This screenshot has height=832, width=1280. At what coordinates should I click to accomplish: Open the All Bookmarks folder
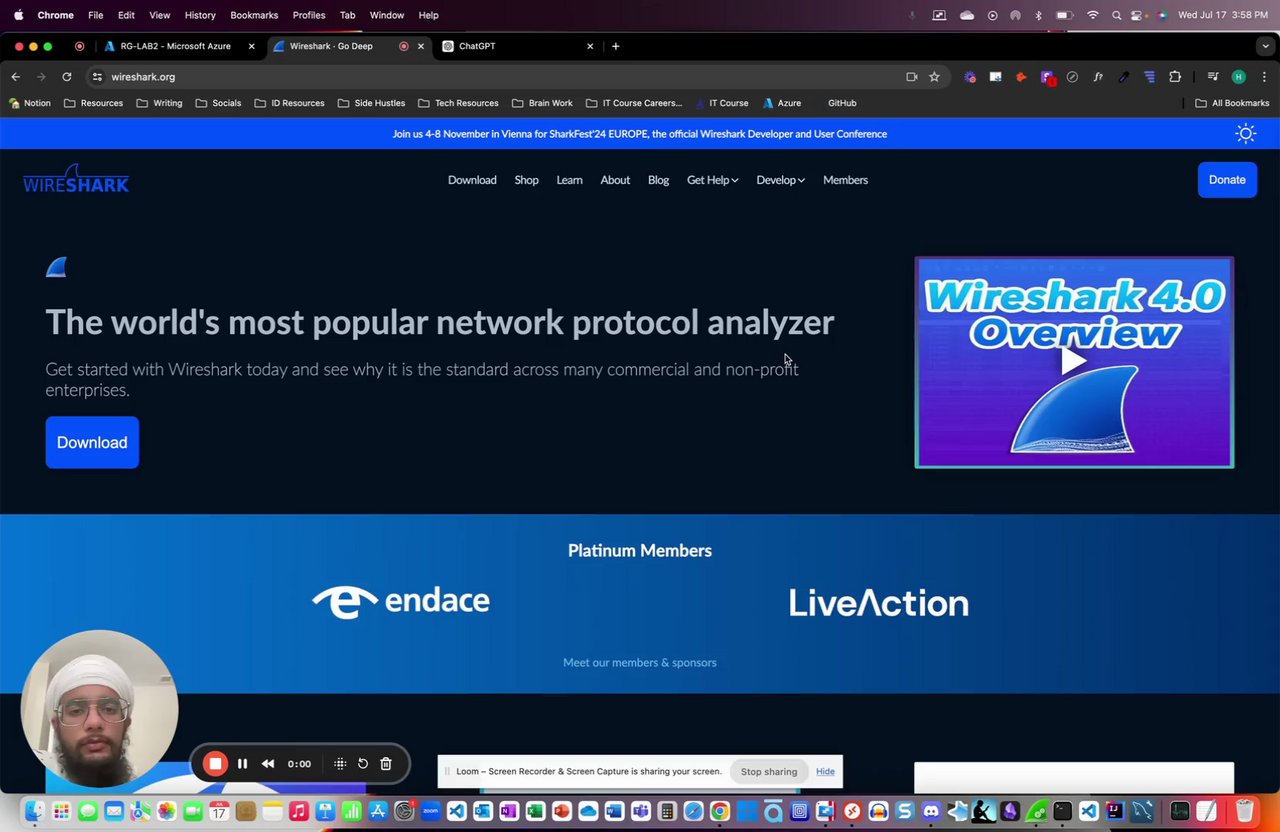(1232, 103)
